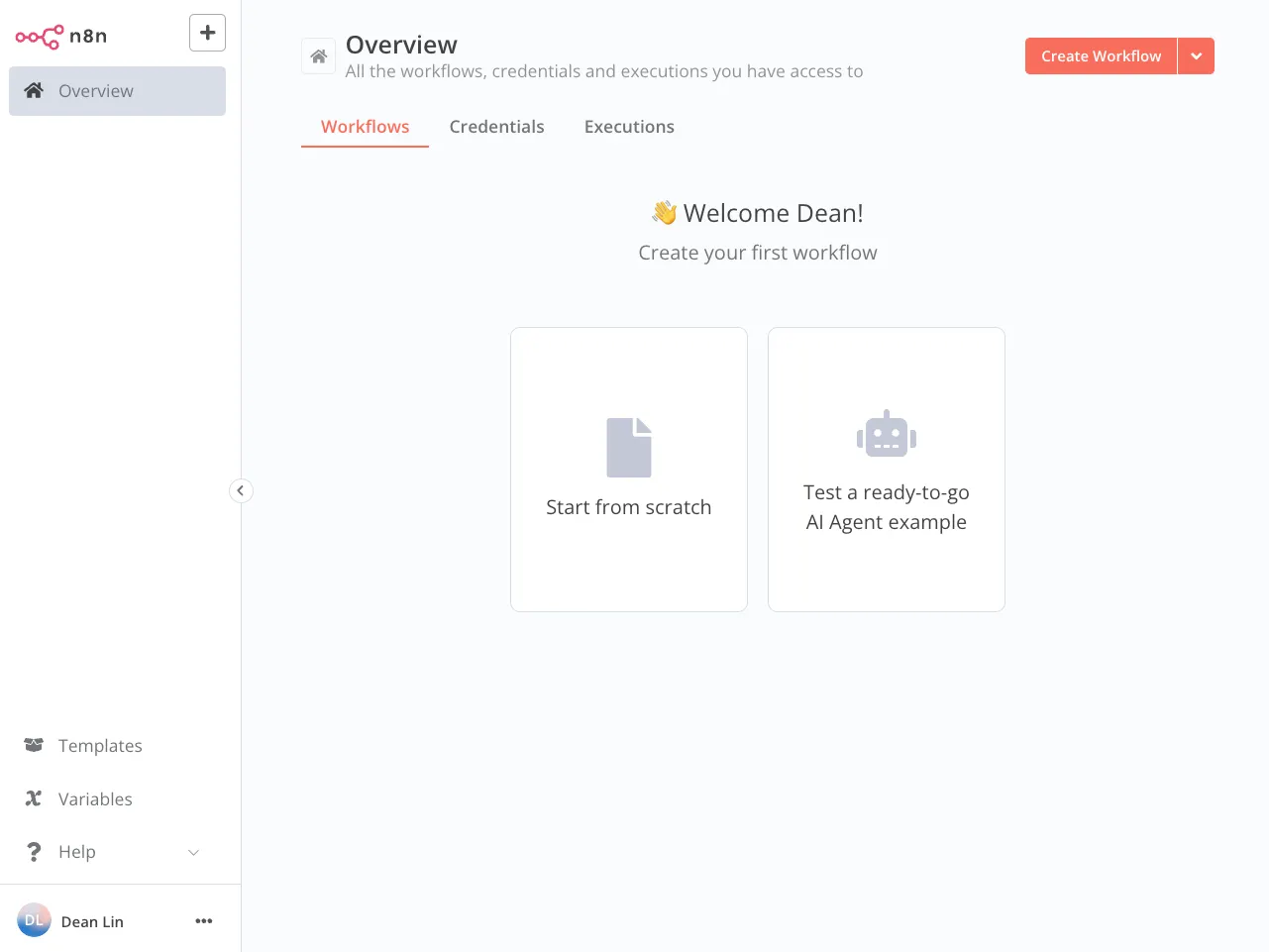Select the Workflows tab

(x=365, y=127)
